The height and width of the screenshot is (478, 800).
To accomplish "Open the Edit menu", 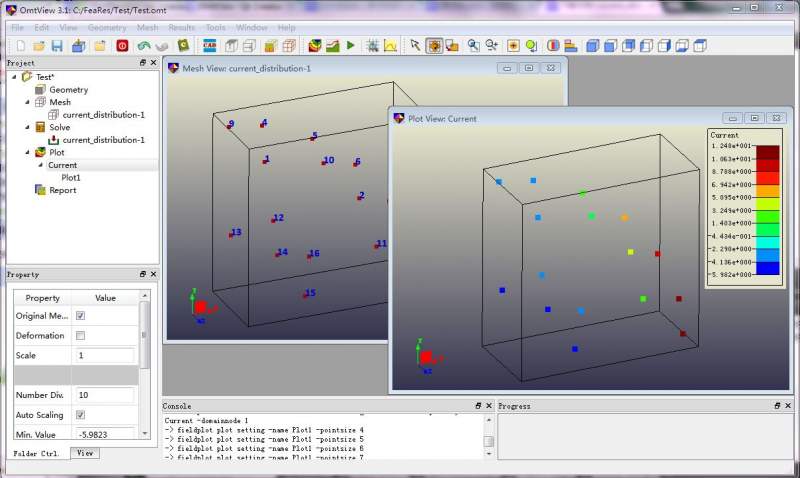I will click(42, 28).
